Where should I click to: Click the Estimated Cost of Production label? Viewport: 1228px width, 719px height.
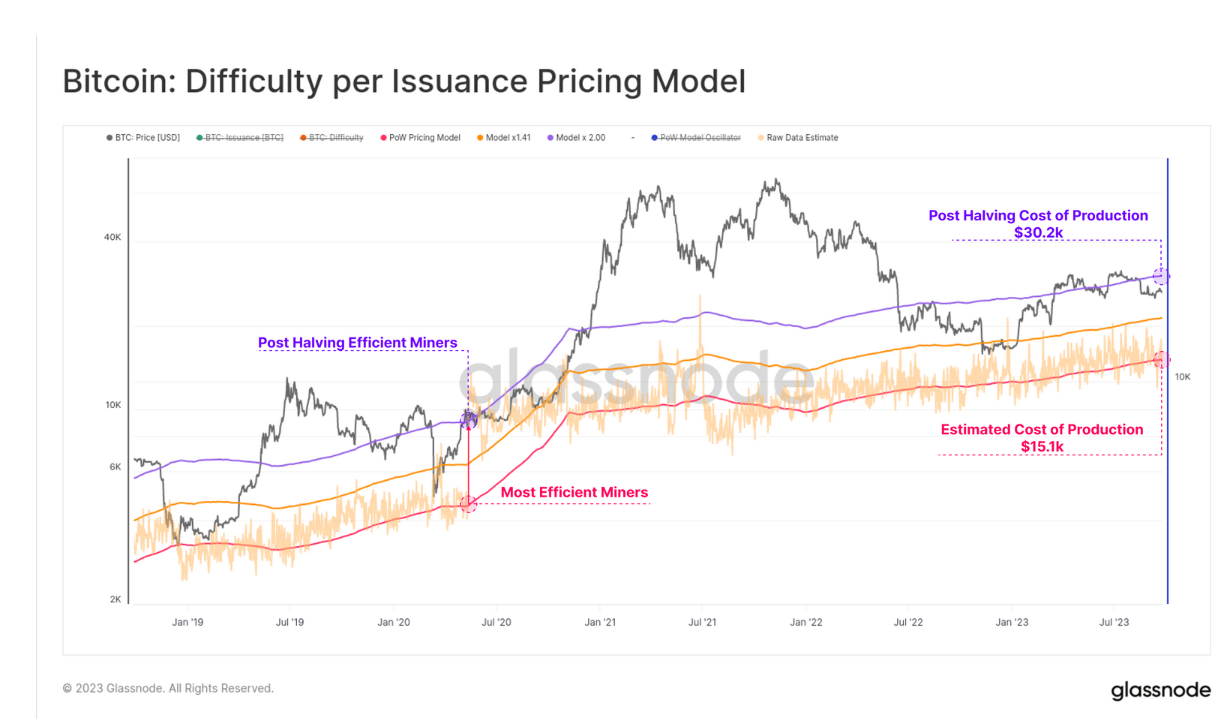coord(1041,430)
